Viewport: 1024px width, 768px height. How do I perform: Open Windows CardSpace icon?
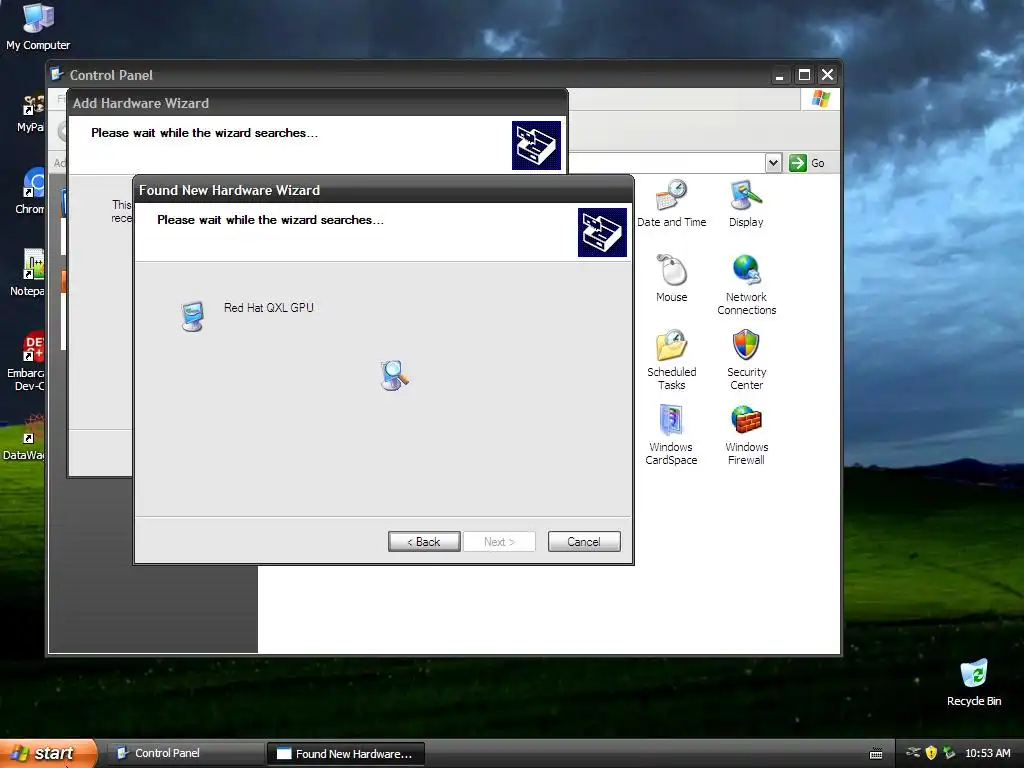[671, 435]
